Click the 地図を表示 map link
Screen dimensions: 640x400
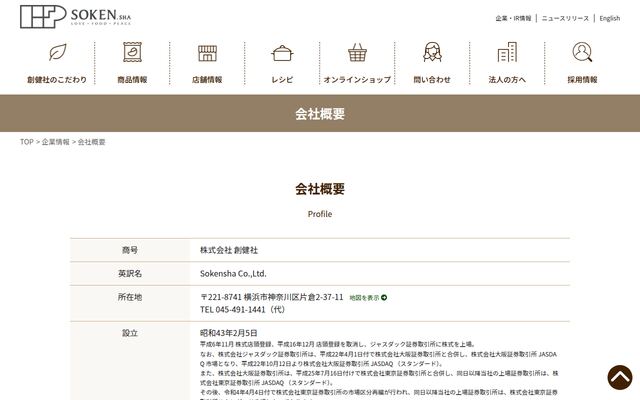click(x=364, y=298)
